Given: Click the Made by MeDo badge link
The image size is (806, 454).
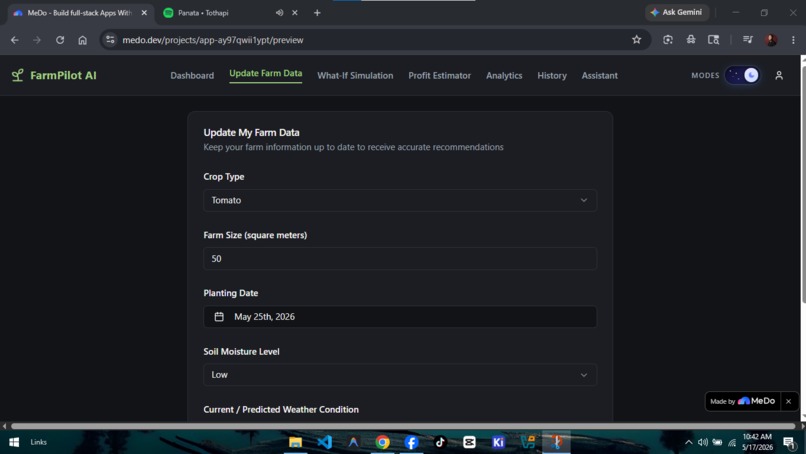Looking at the screenshot, I should coord(743,401).
